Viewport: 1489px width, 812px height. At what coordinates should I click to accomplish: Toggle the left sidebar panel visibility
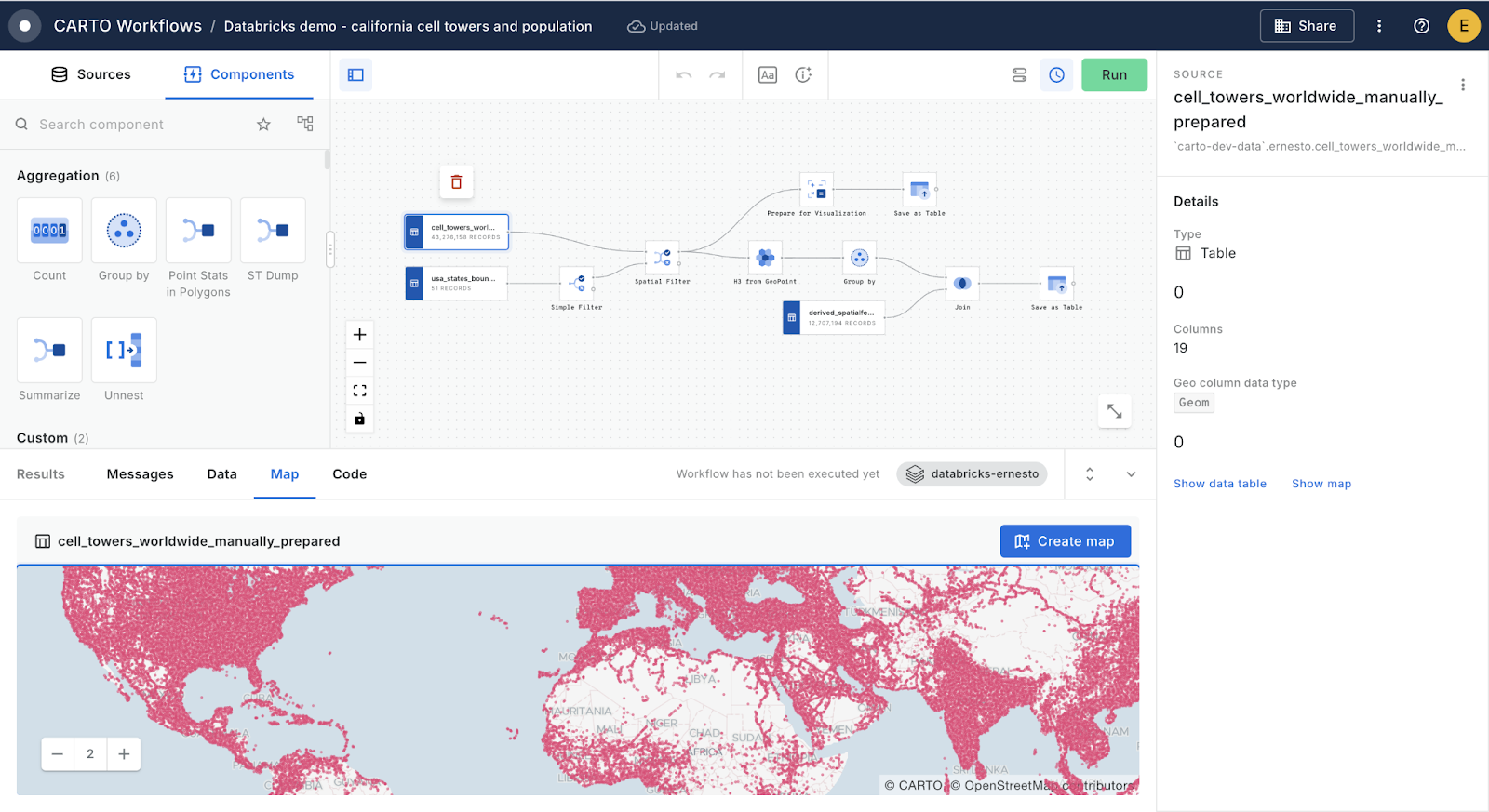click(x=355, y=75)
